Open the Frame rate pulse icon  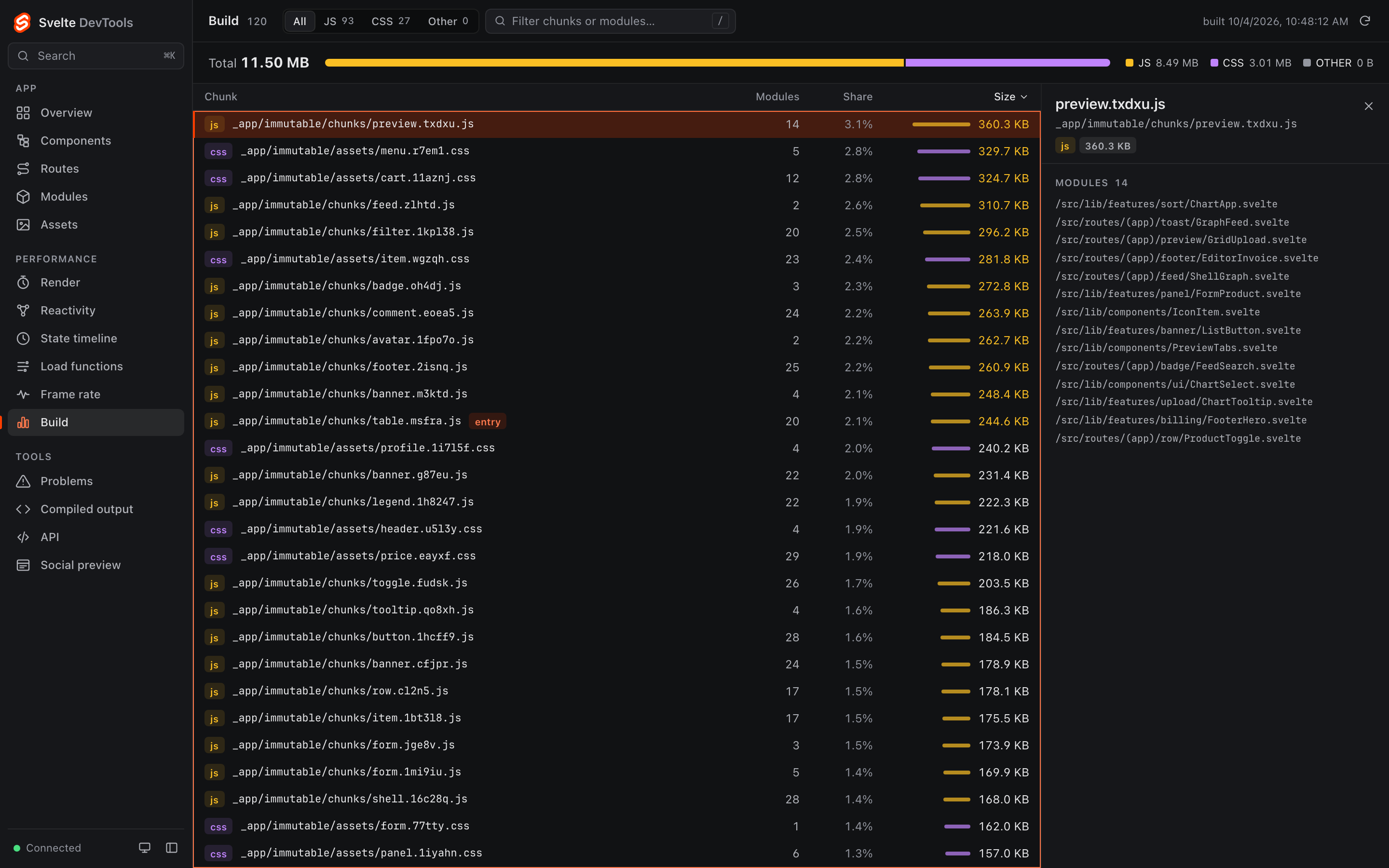click(23, 394)
